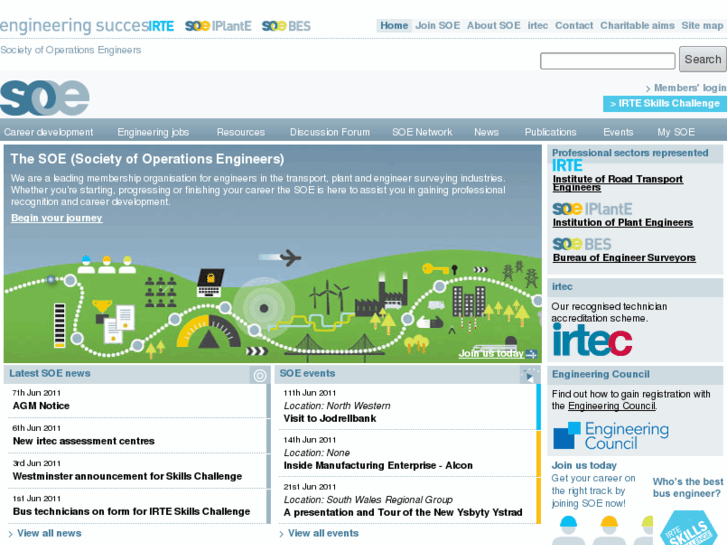The width and height of the screenshot is (727, 545).
Task: Open Join SOE top menu
Action: (437, 26)
